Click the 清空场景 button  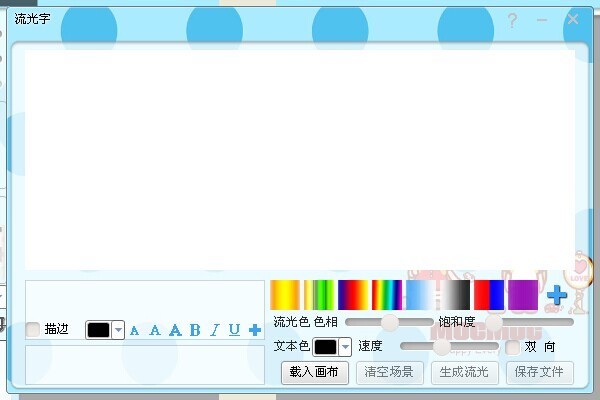click(x=388, y=373)
